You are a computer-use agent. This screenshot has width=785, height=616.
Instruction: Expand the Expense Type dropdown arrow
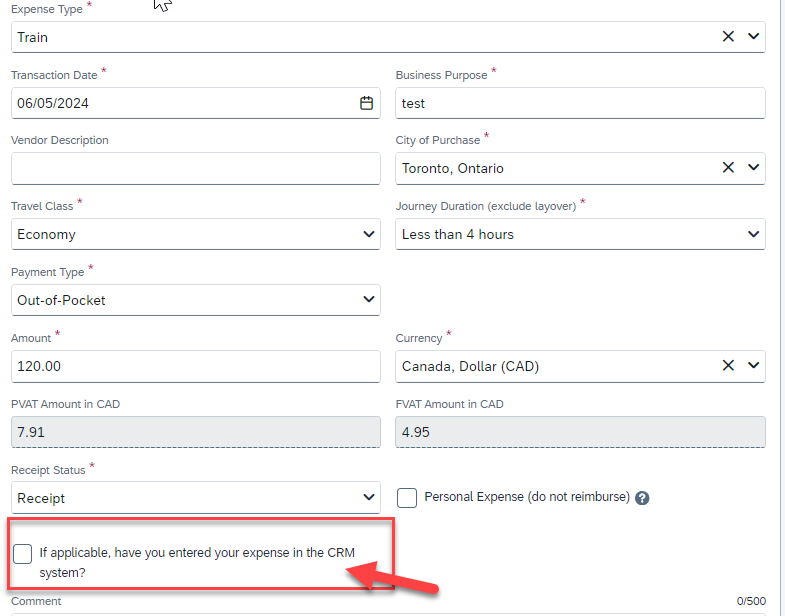[x=753, y=36]
